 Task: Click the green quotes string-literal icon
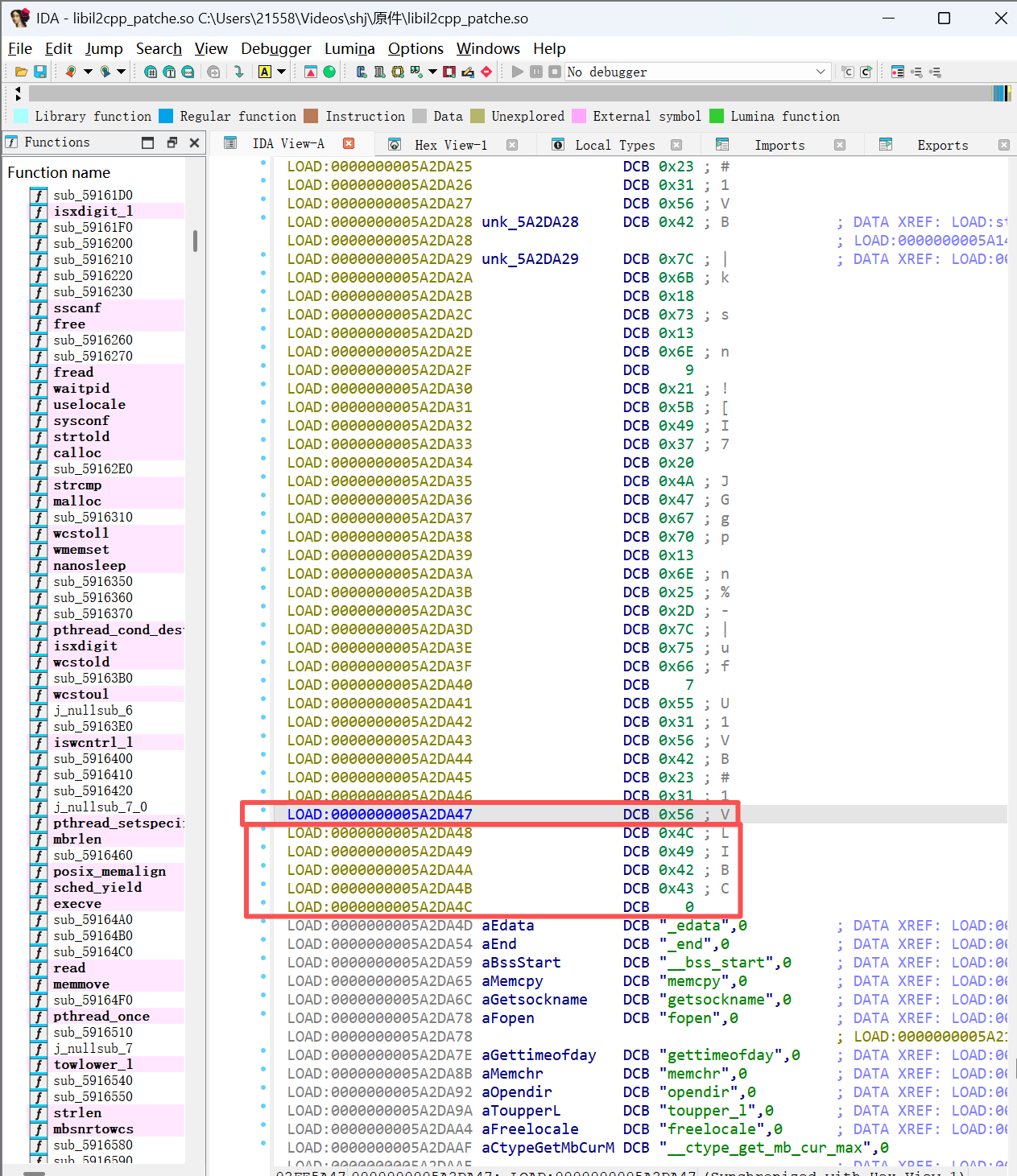(x=415, y=72)
